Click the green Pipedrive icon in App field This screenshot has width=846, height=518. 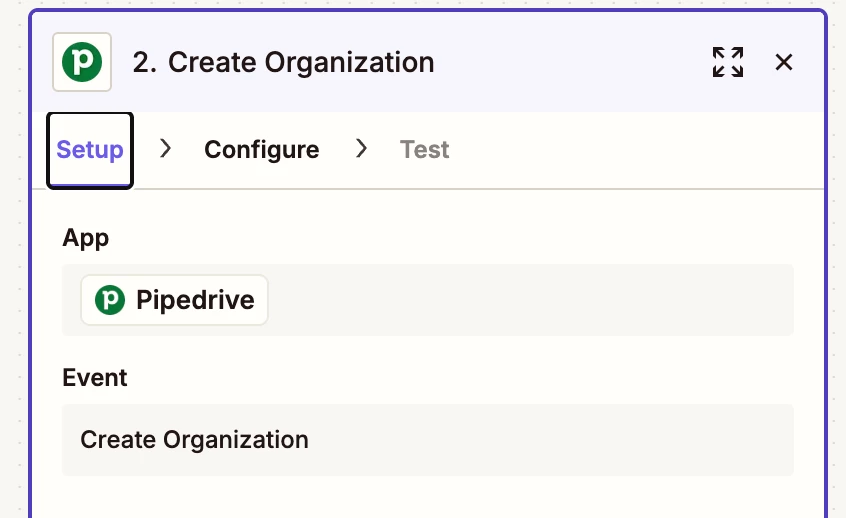click(x=109, y=300)
